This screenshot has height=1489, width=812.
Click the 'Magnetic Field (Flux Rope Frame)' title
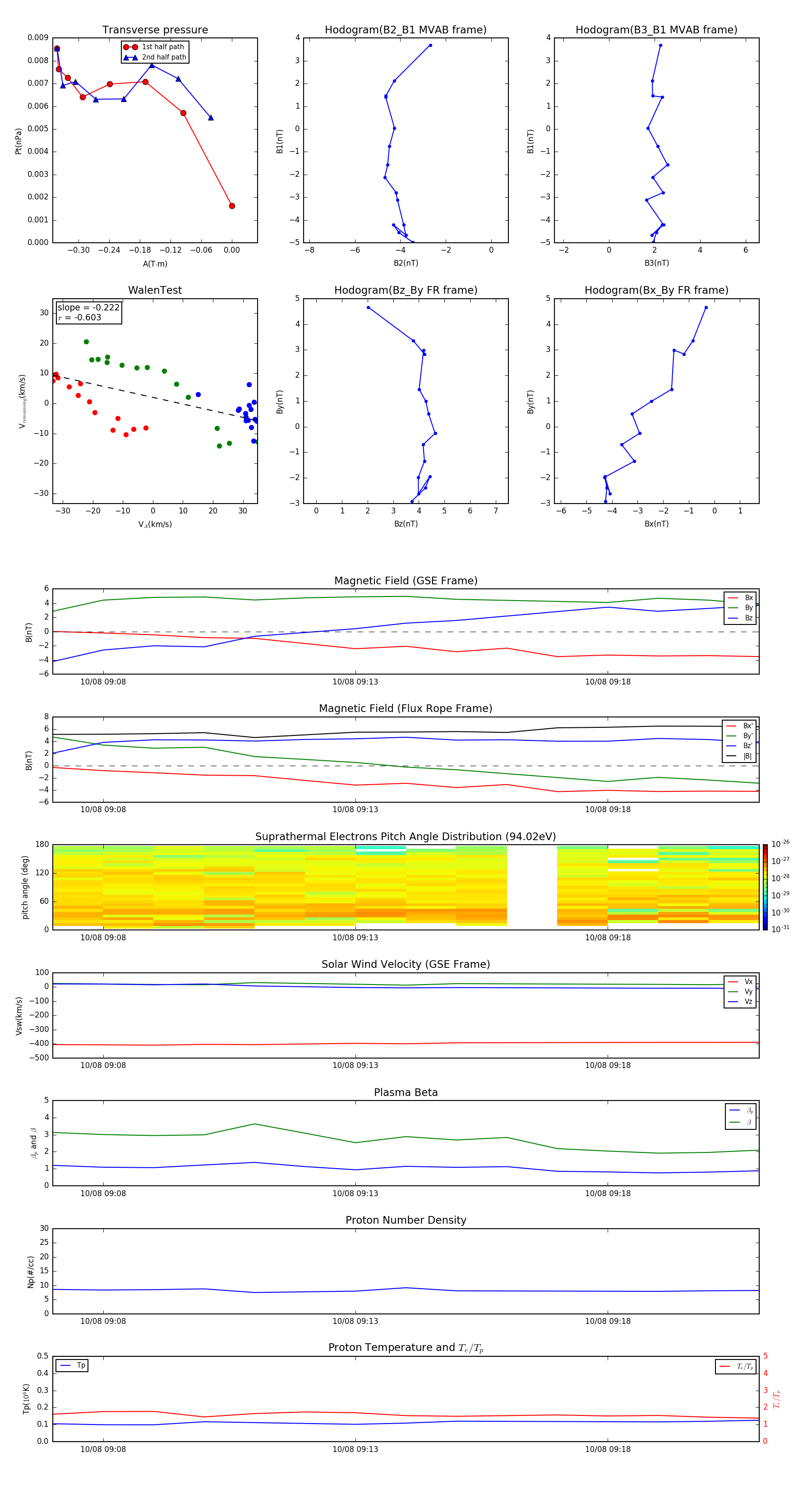pyautogui.click(x=406, y=709)
